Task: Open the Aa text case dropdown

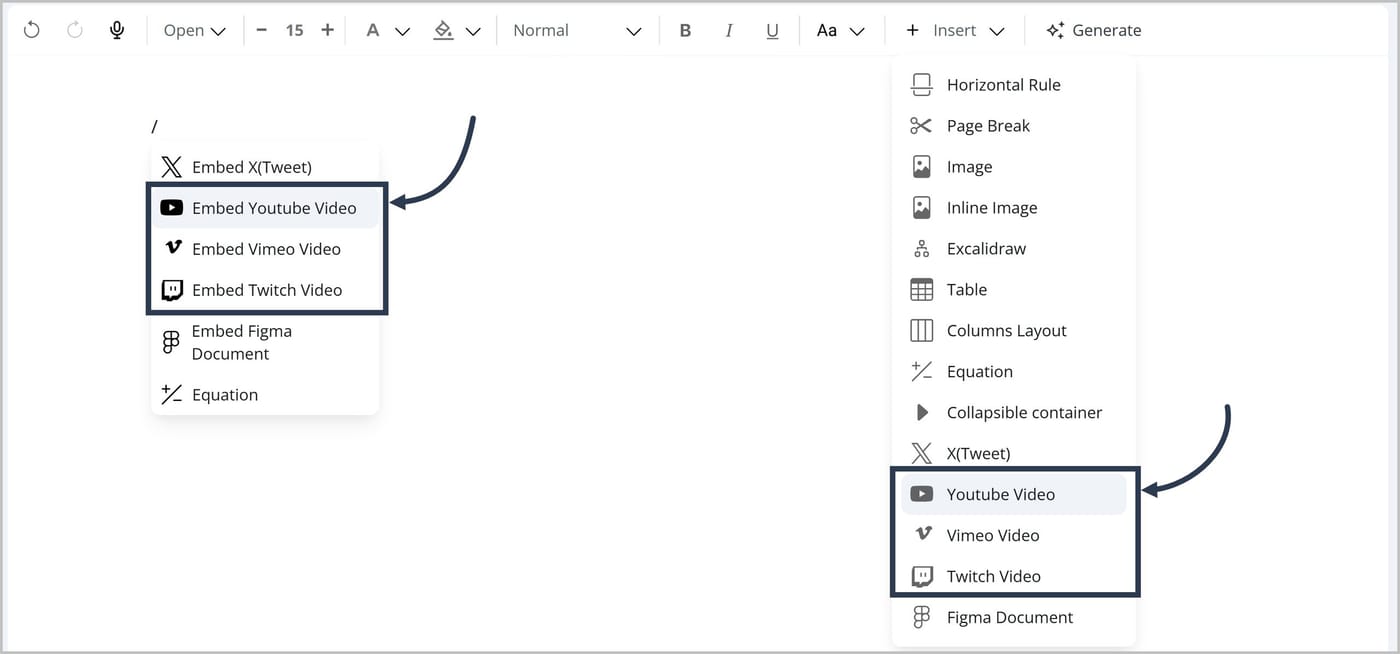Action: 840,30
